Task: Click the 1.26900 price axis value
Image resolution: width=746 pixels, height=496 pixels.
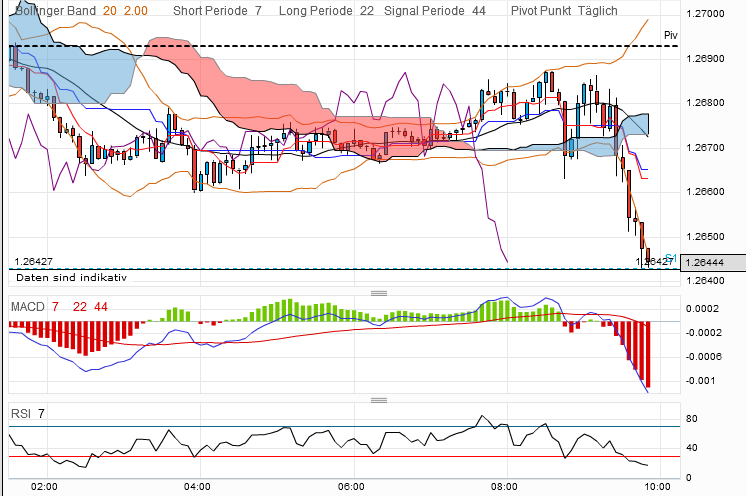Action: (705, 58)
